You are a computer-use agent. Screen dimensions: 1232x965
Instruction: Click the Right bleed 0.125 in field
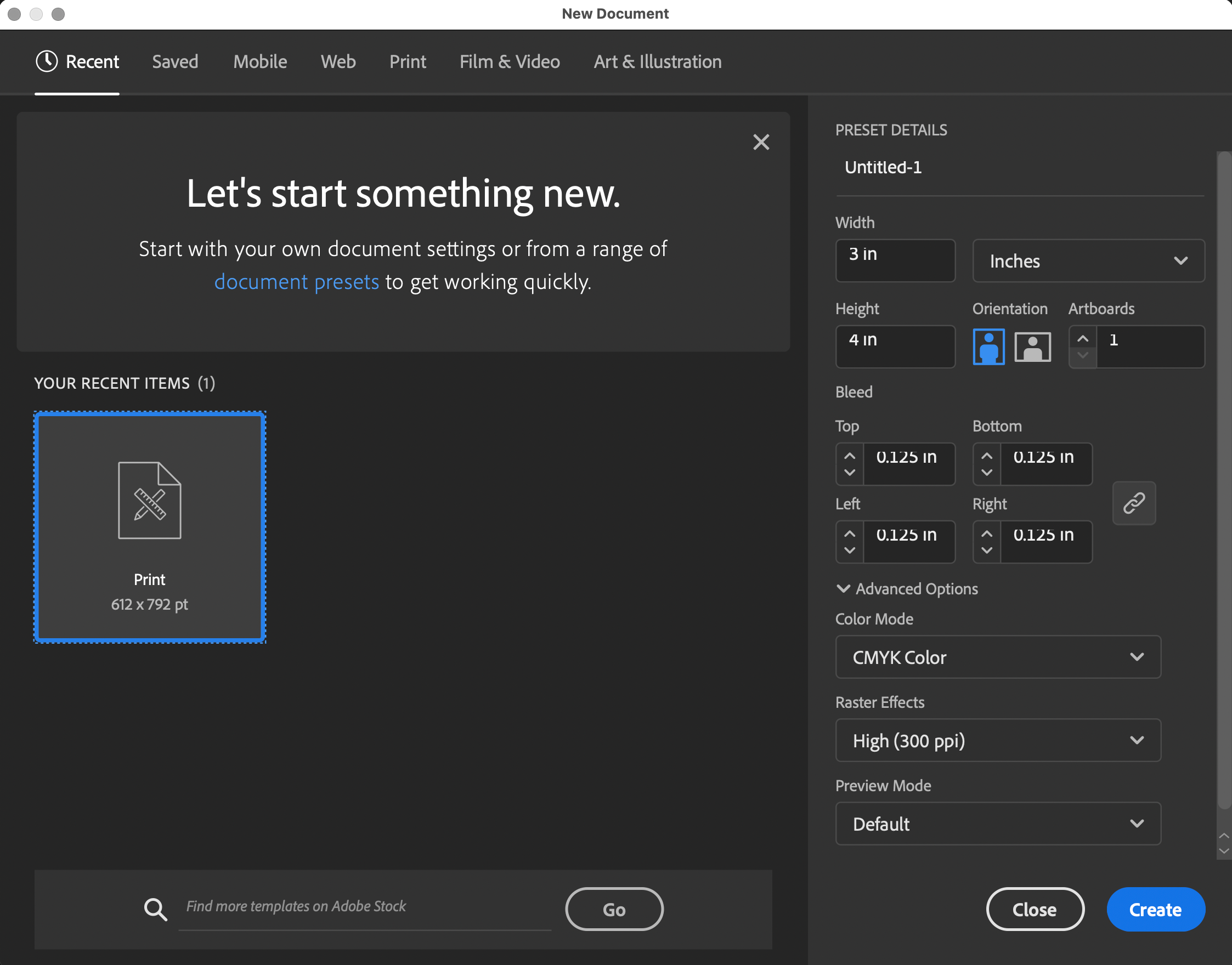pos(1046,541)
